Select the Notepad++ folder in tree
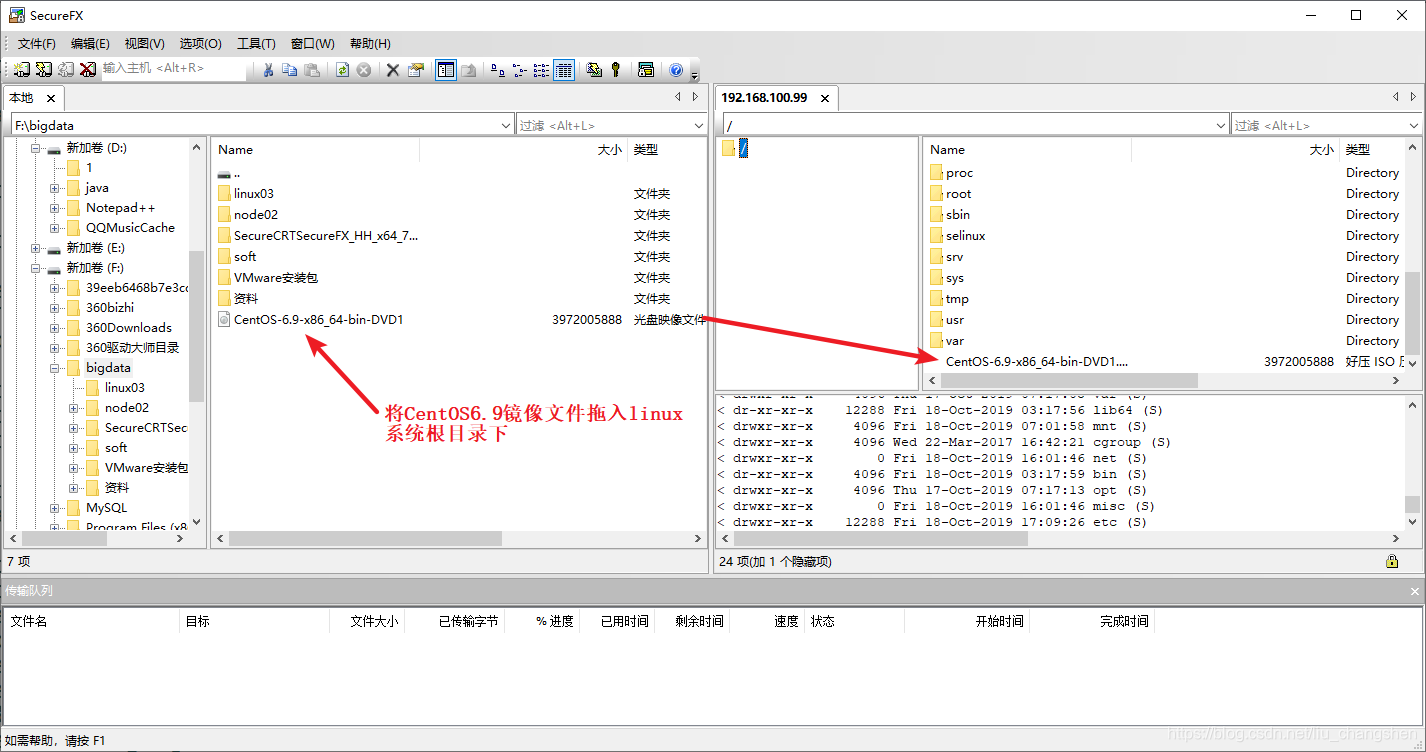1426x752 pixels. (120, 208)
